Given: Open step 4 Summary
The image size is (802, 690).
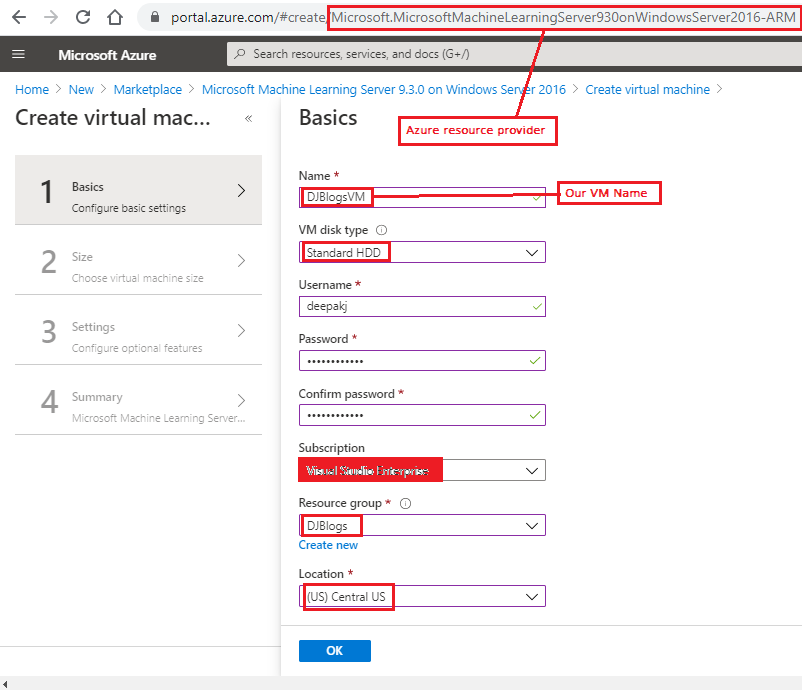Looking at the screenshot, I should coord(139,400).
